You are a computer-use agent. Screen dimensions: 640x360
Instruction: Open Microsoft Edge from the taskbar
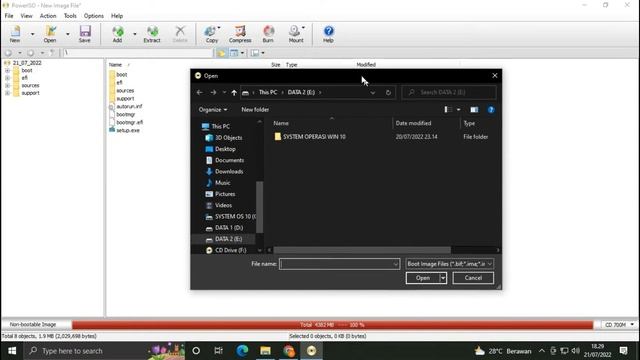(x=242, y=351)
